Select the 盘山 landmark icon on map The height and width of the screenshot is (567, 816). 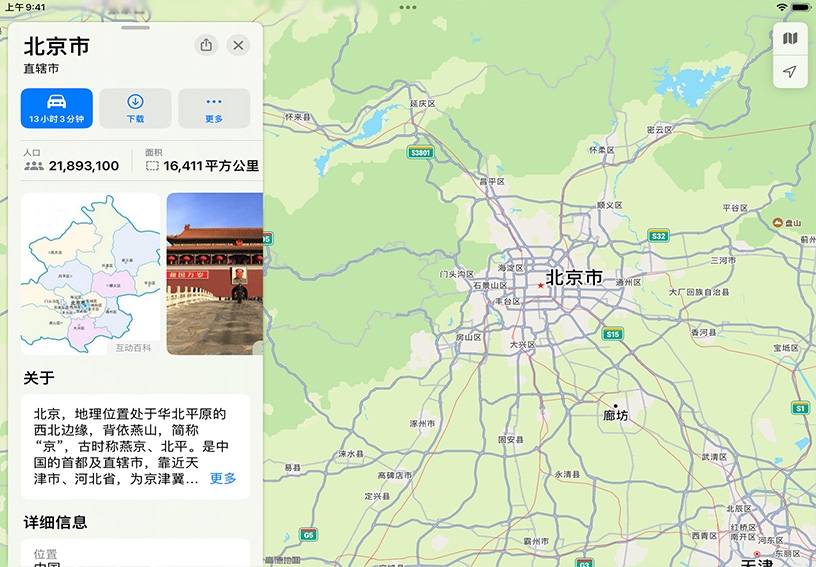coord(777,223)
